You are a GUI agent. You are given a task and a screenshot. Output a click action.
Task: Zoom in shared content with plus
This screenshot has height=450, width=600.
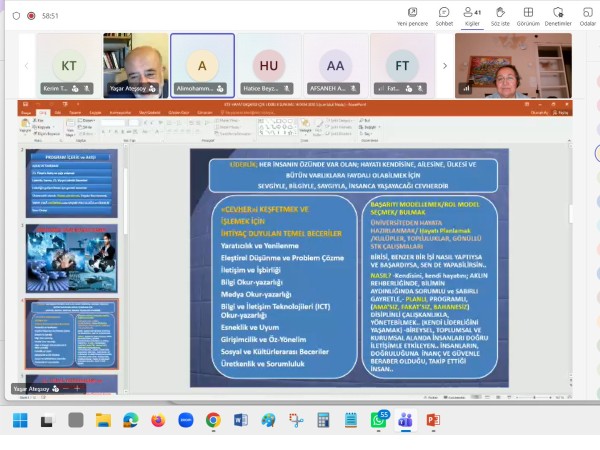pos(77,389)
